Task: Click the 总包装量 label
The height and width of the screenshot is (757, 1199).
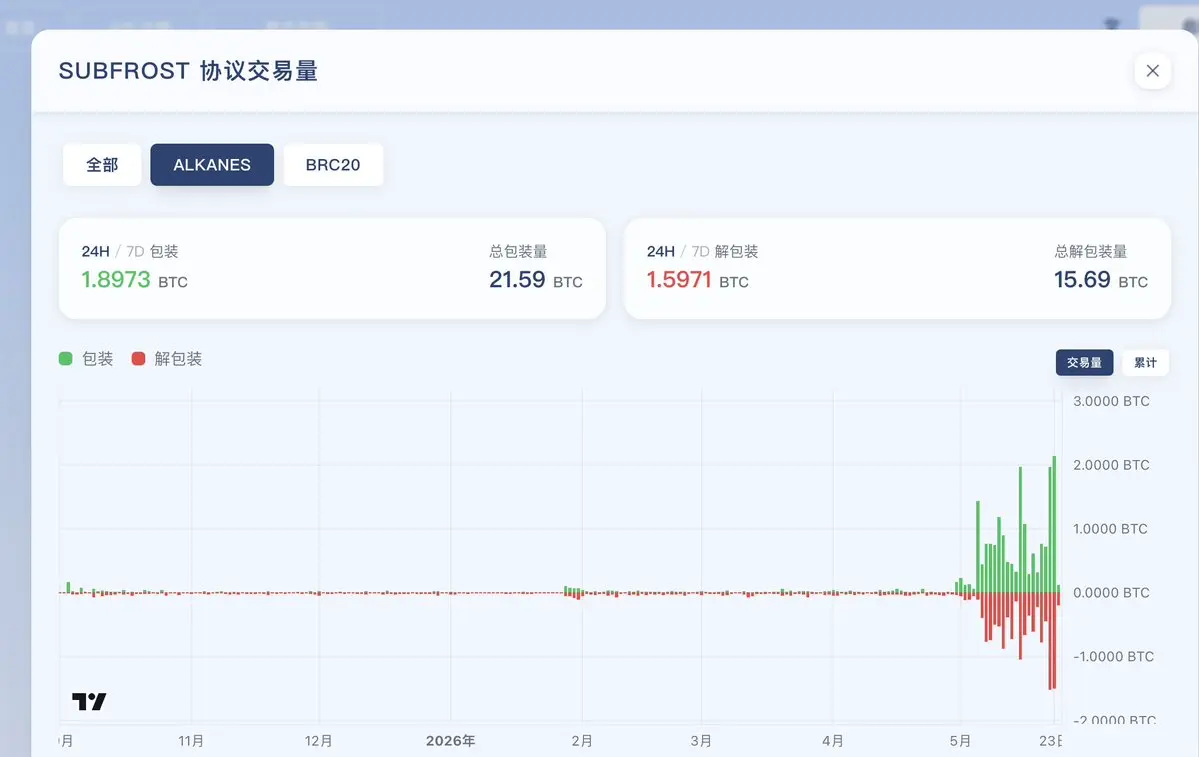Action: pos(518,251)
